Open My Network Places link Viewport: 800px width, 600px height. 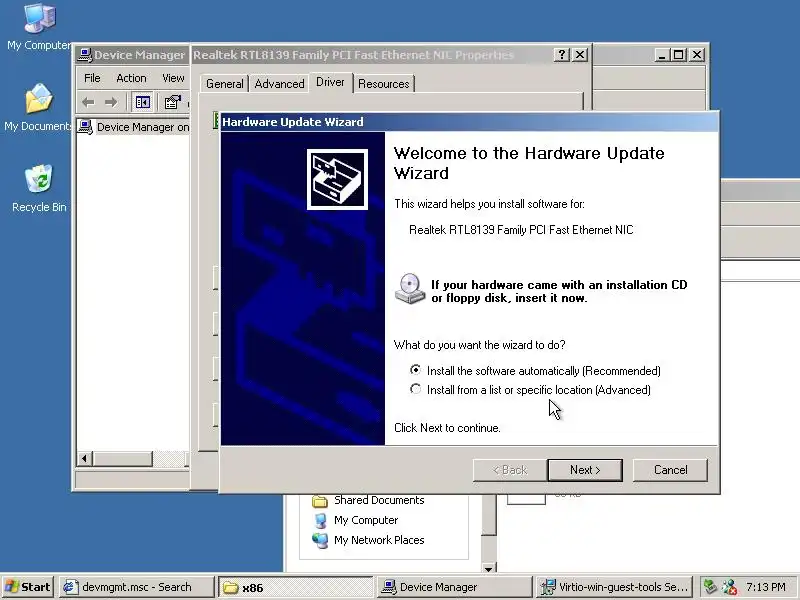tap(379, 540)
